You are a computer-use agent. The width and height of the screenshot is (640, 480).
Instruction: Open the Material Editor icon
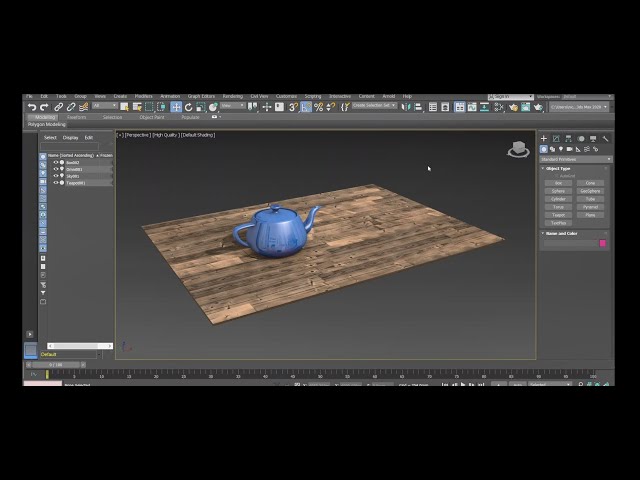[x=499, y=107]
